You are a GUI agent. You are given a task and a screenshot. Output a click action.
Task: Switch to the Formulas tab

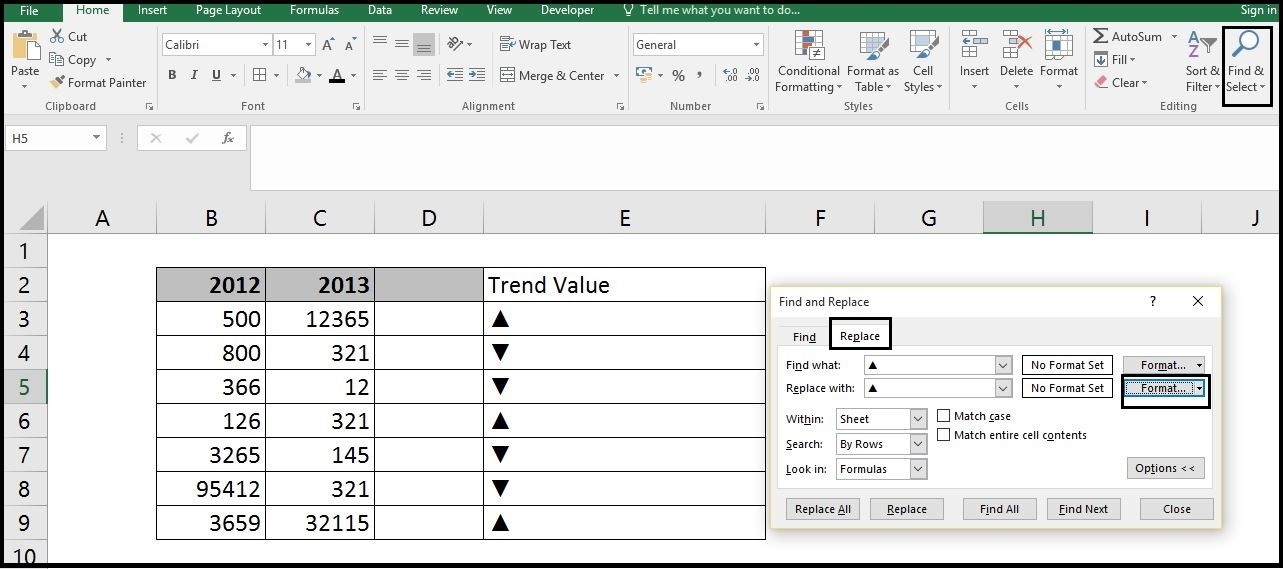click(x=314, y=10)
